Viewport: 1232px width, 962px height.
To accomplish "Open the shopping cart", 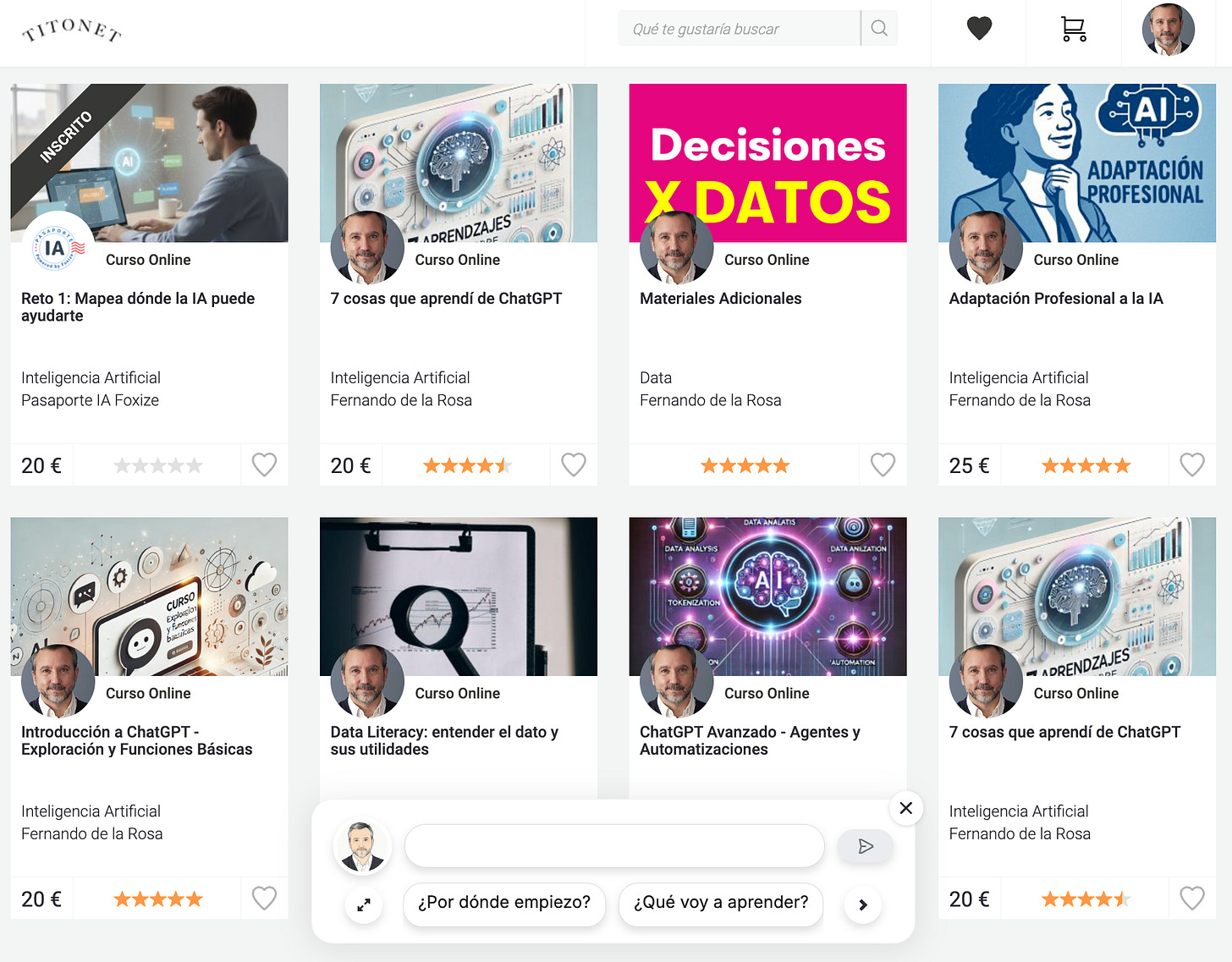I will coord(1074,29).
